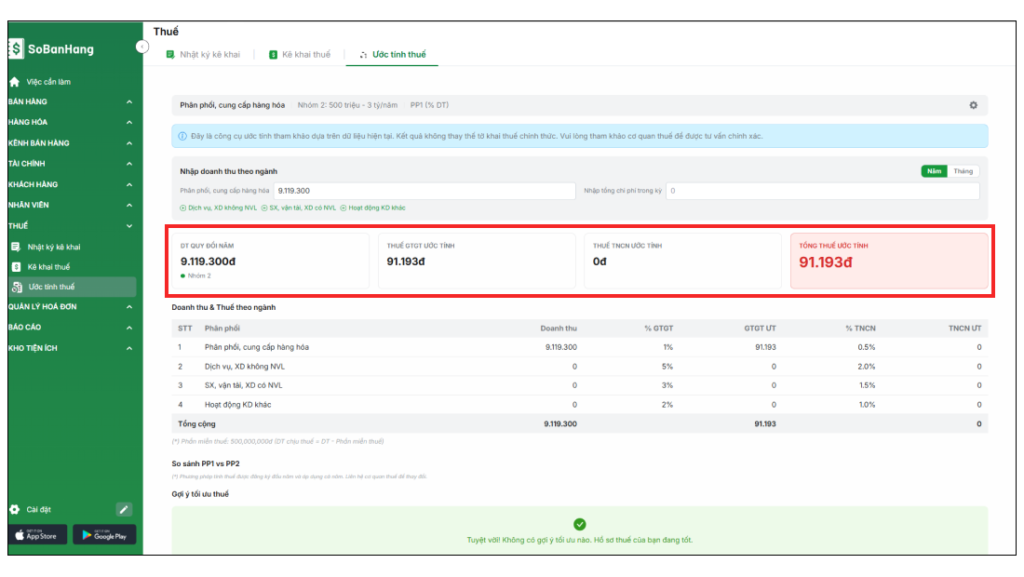Viewport: 1024px width, 577px height.
Task: Open the Kê khai thuế tab
Action: click(x=299, y=54)
